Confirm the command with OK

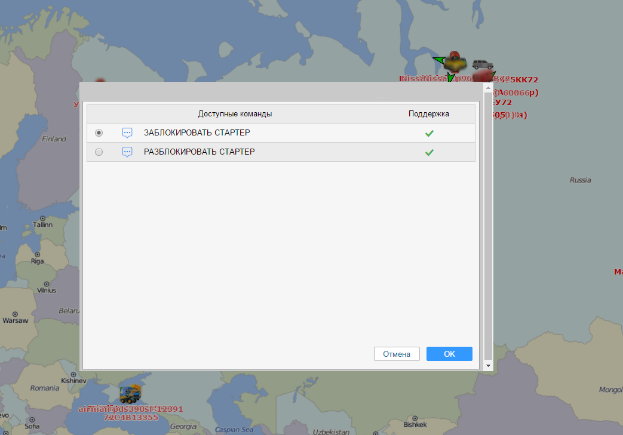[x=449, y=354]
